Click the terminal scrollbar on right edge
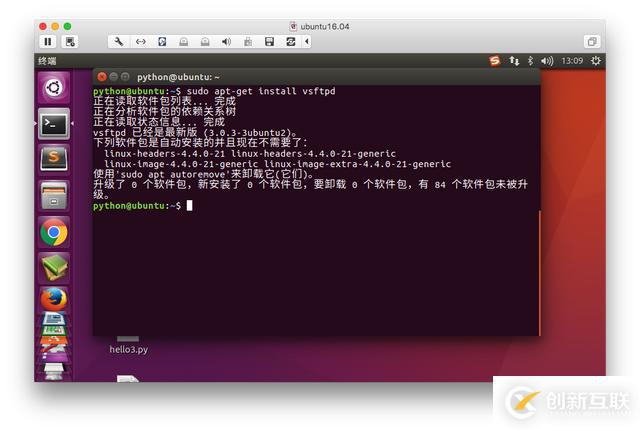640x431 pixels. [540, 273]
